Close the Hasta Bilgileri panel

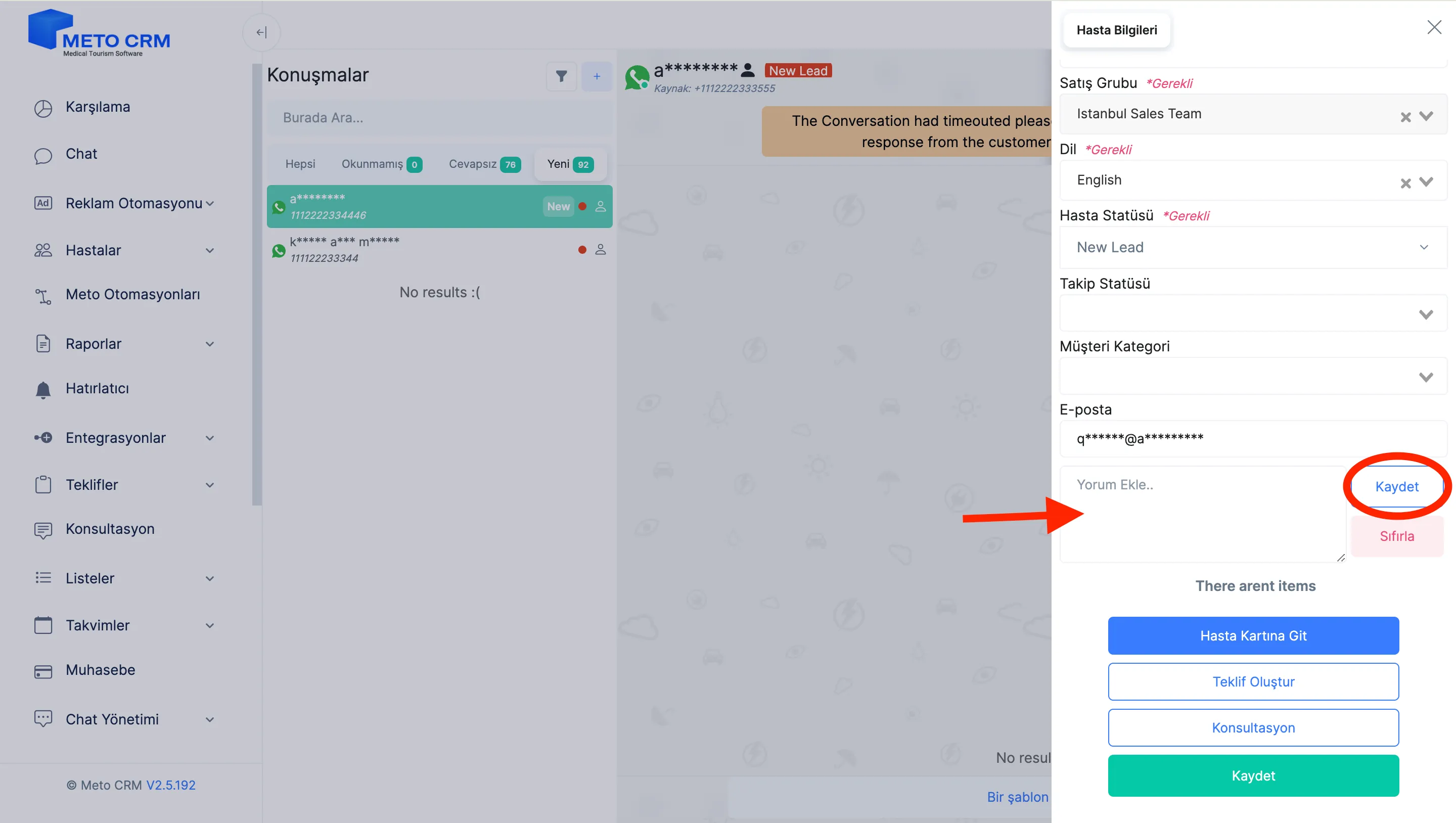click(x=1434, y=27)
